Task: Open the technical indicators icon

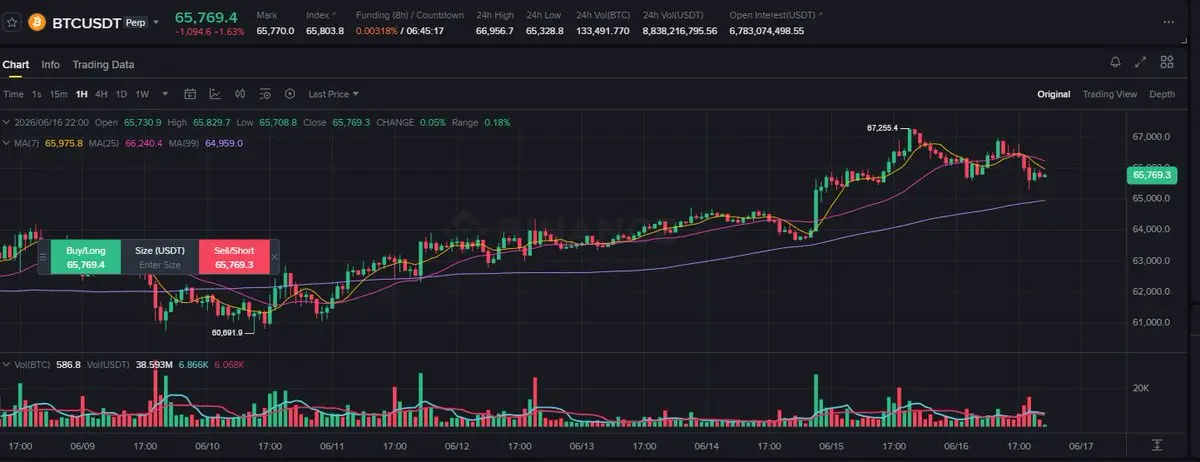Action: (215, 94)
